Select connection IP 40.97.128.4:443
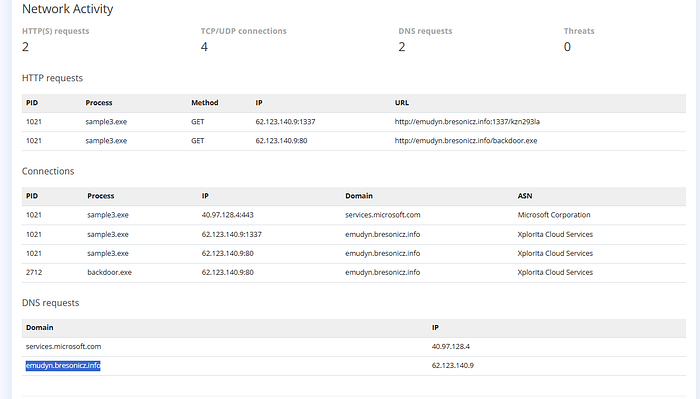This screenshot has height=399, width=700. (227, 215)
